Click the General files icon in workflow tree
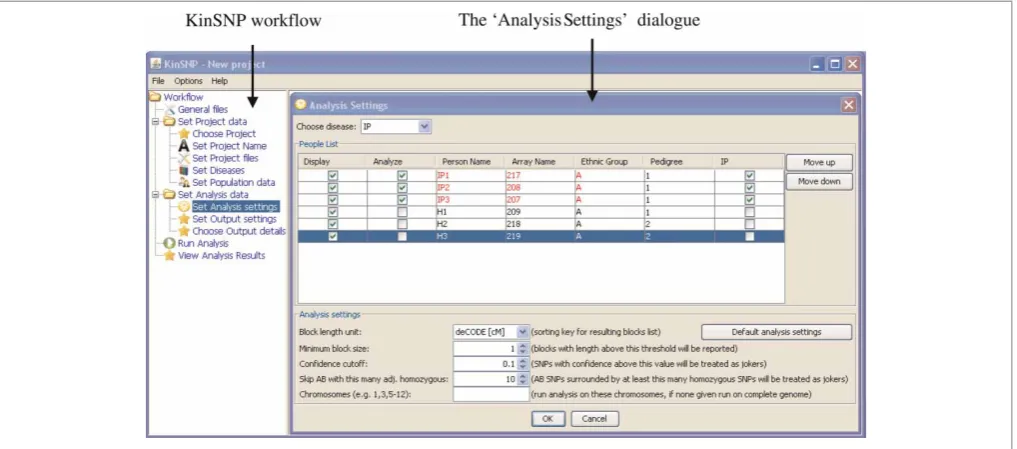 click(170, 110)
